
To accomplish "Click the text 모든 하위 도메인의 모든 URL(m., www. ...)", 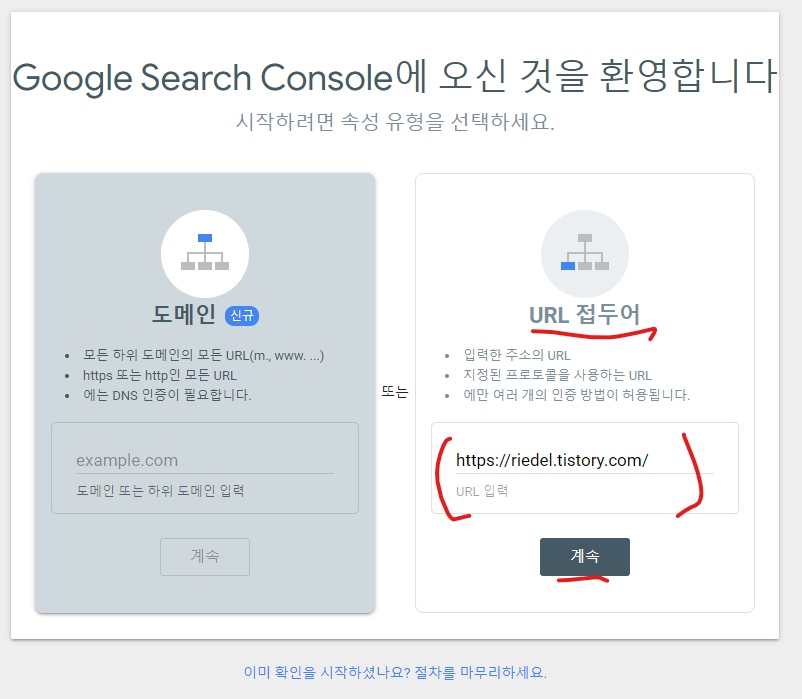I will [x=204, y=355].
